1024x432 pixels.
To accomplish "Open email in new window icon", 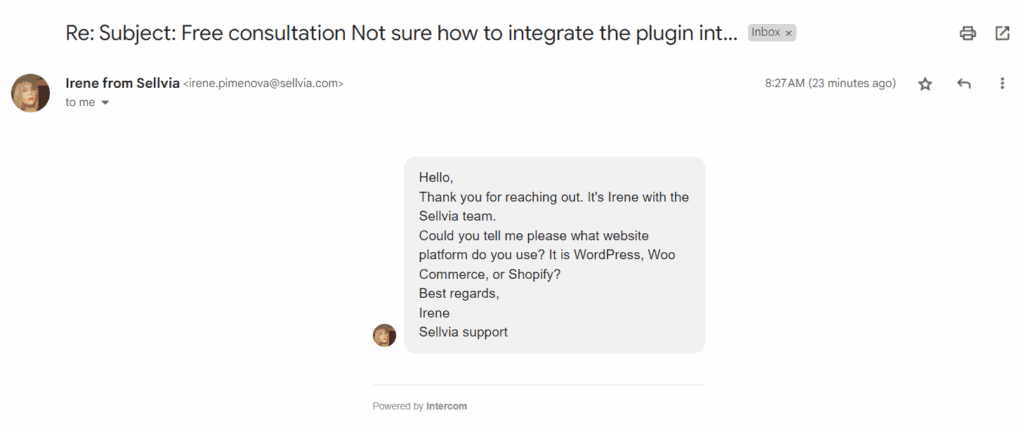I will pyautogui.click(x=1002, y=33).
